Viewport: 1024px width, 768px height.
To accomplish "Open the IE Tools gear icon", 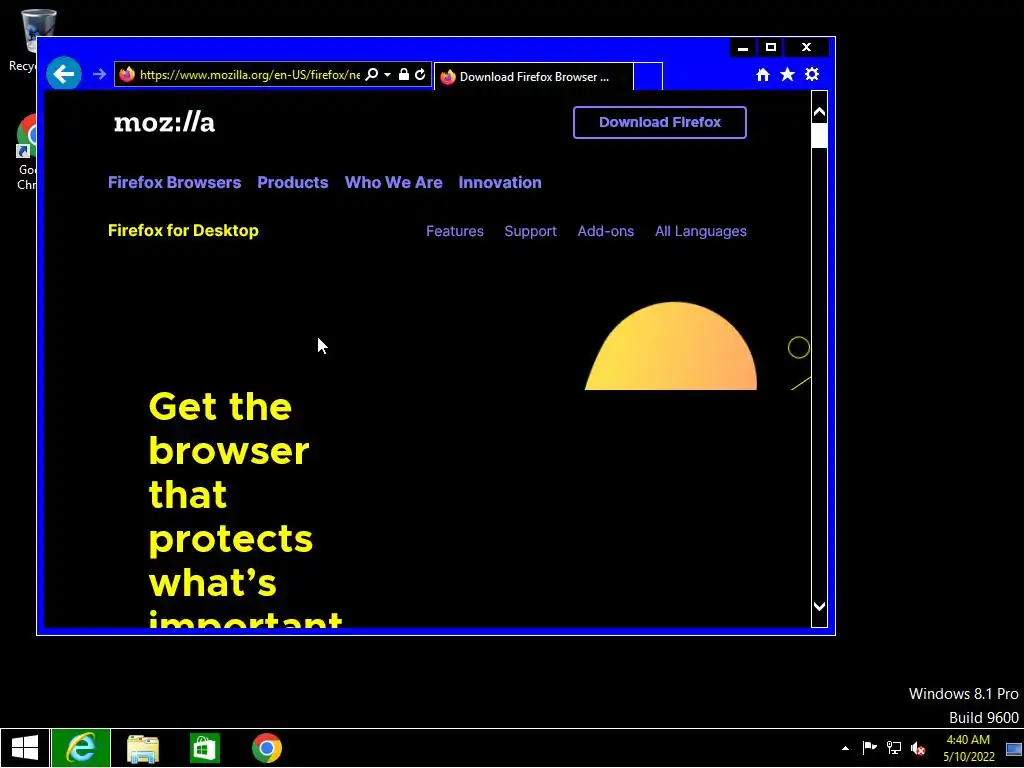I will click(x=812, y=74).
